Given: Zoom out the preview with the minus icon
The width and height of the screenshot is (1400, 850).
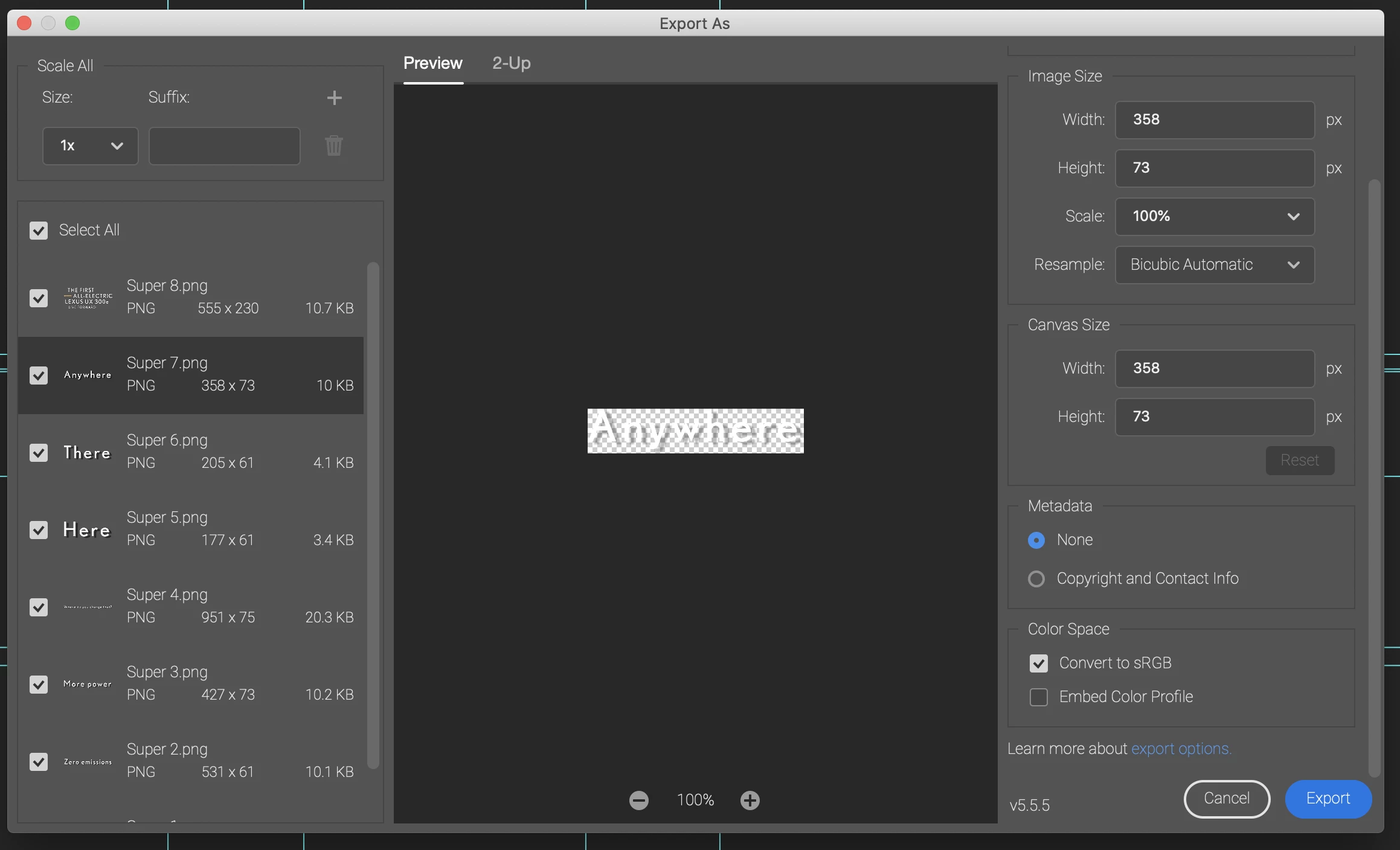Looking at the screenshot, I should pyautogui.click(x=638, y=800).
